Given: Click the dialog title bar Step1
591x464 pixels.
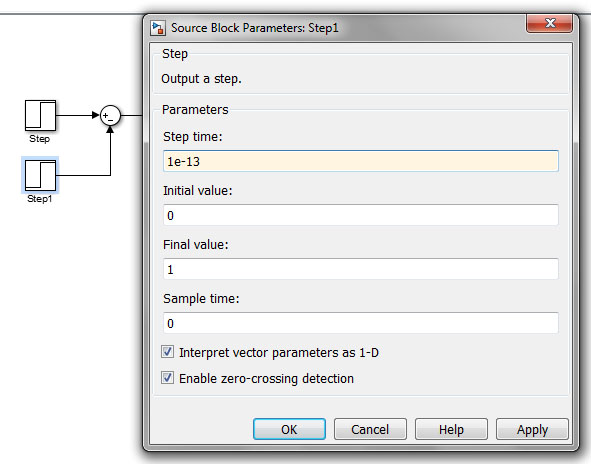Looking at the screenshot, I should point(255,28).
